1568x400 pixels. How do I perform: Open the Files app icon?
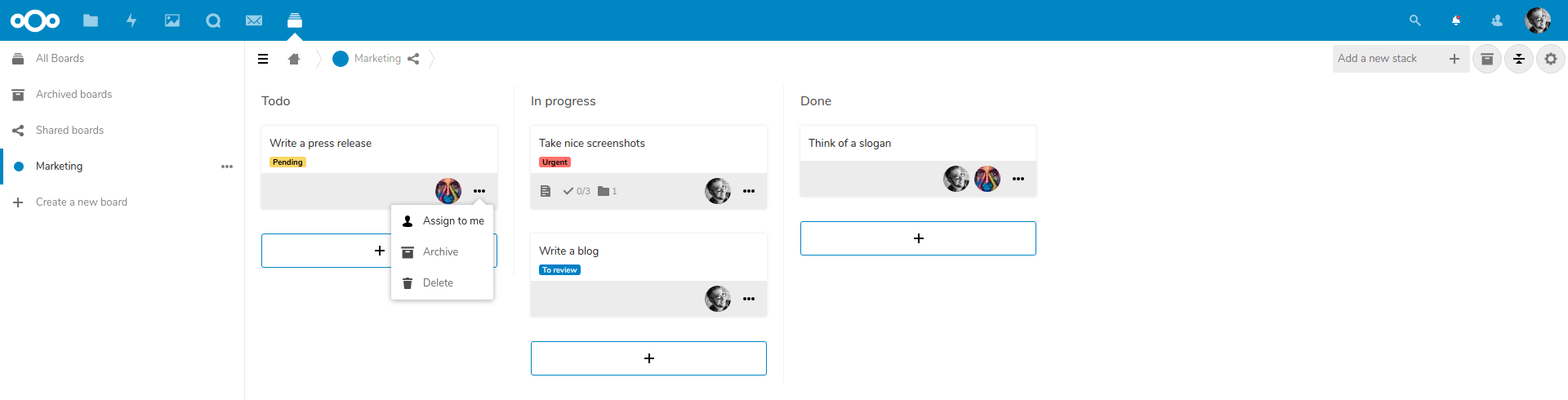click(x=91, y=20)
